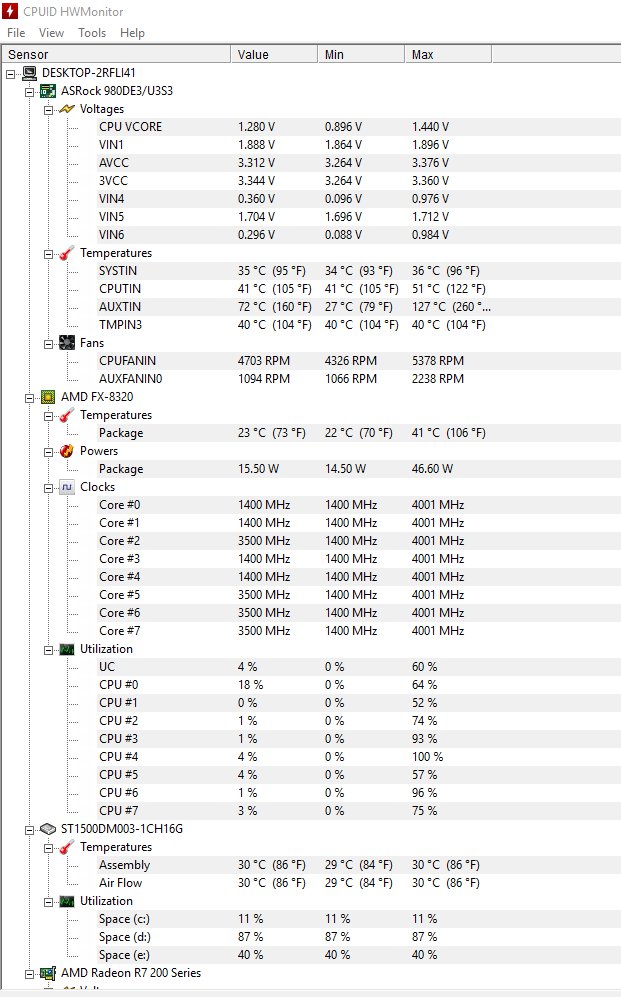Screen dimensions: 621x997
Task: Click the motherboard Temperatures thermometer icon
Action: 66,253
